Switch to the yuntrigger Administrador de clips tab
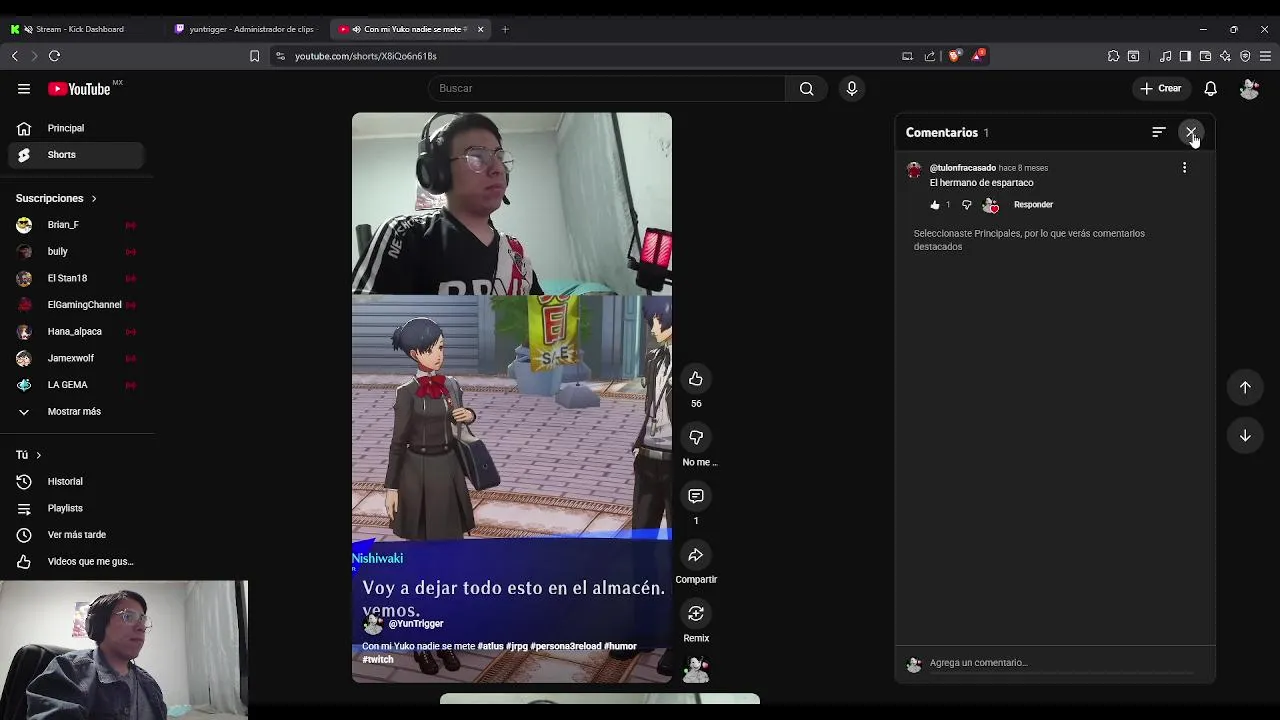Screen dimensions: 1280x720 pos(244,29)
